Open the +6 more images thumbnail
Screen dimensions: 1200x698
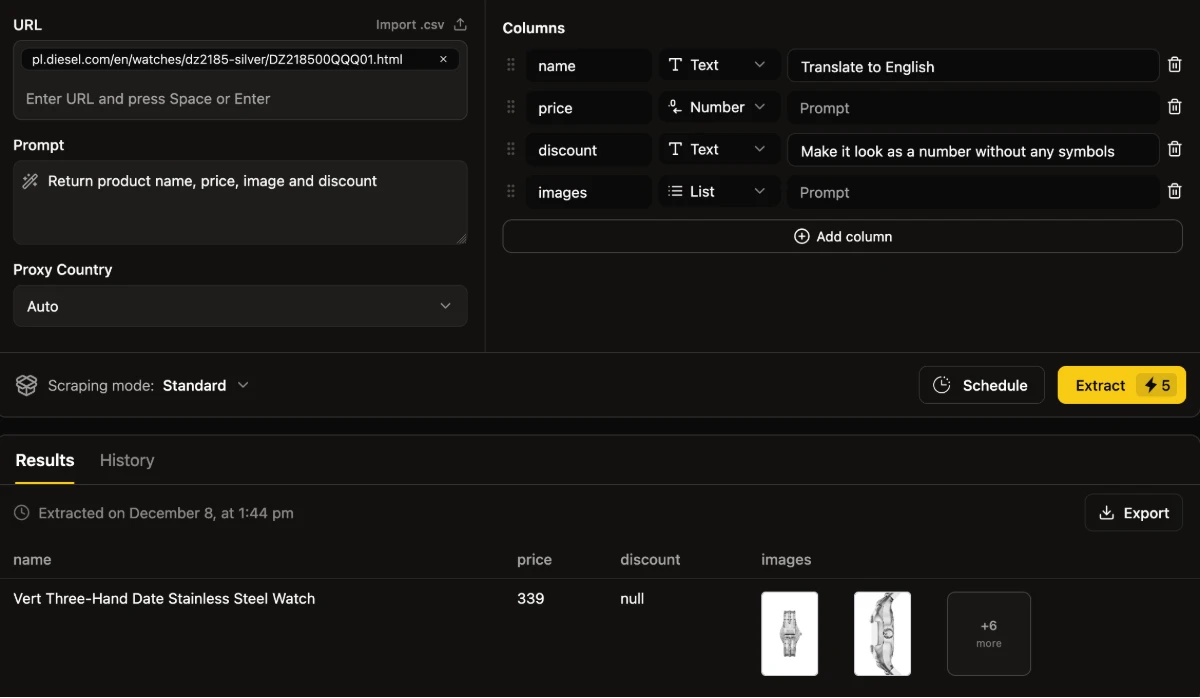[x=988, y=634]
